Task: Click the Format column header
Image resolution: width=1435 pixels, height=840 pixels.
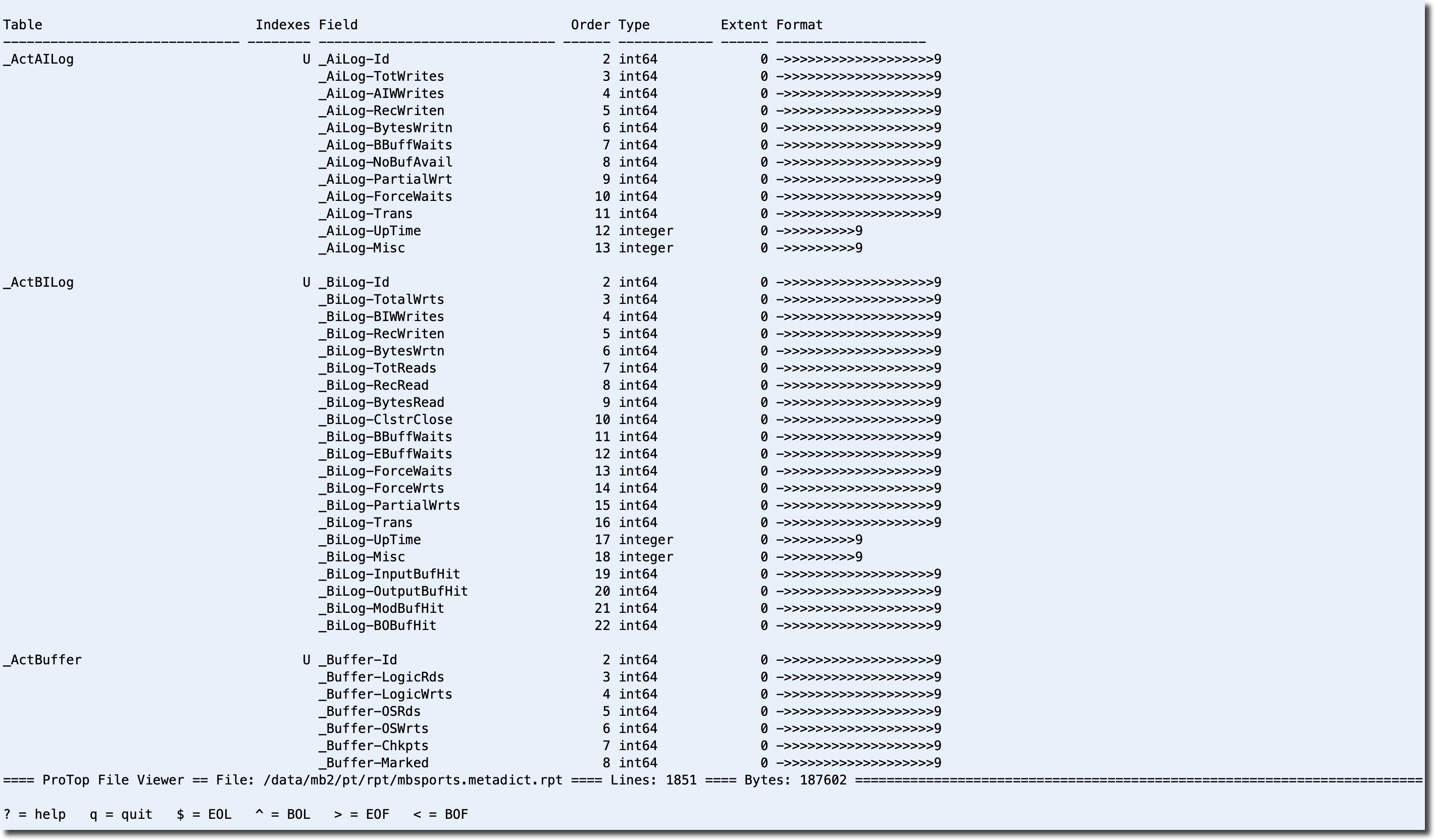Action: [x=799, y=25]
